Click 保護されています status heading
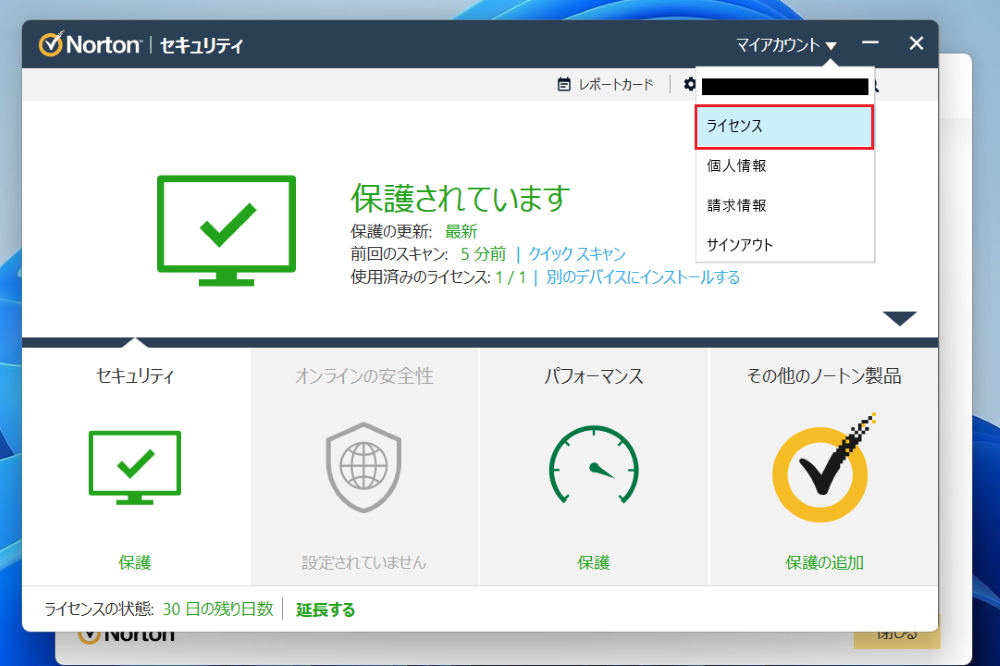This screenshot has width=1000, height=666. tap(460, 198)
